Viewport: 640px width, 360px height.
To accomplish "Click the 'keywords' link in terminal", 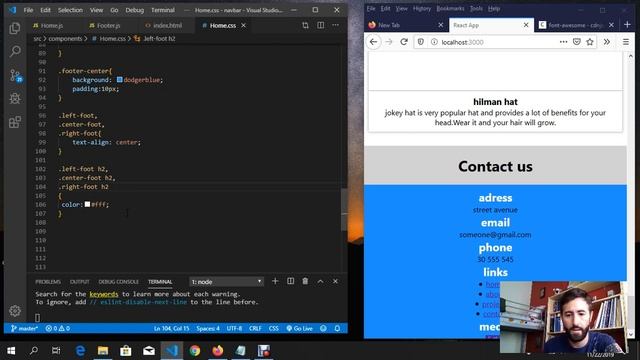I will tap(104, 294).
